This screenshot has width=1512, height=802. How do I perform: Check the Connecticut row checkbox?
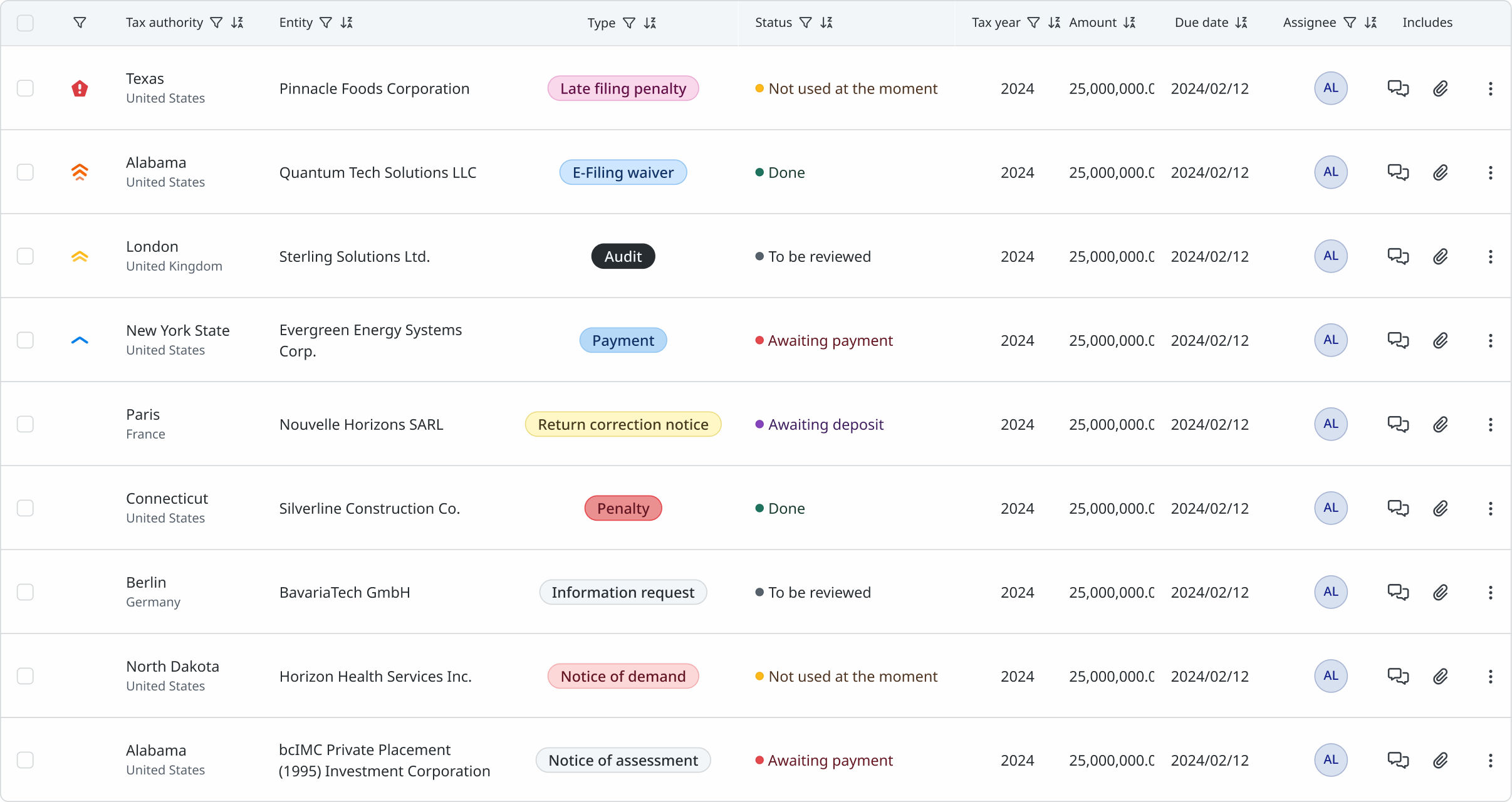tap(25, 508)
